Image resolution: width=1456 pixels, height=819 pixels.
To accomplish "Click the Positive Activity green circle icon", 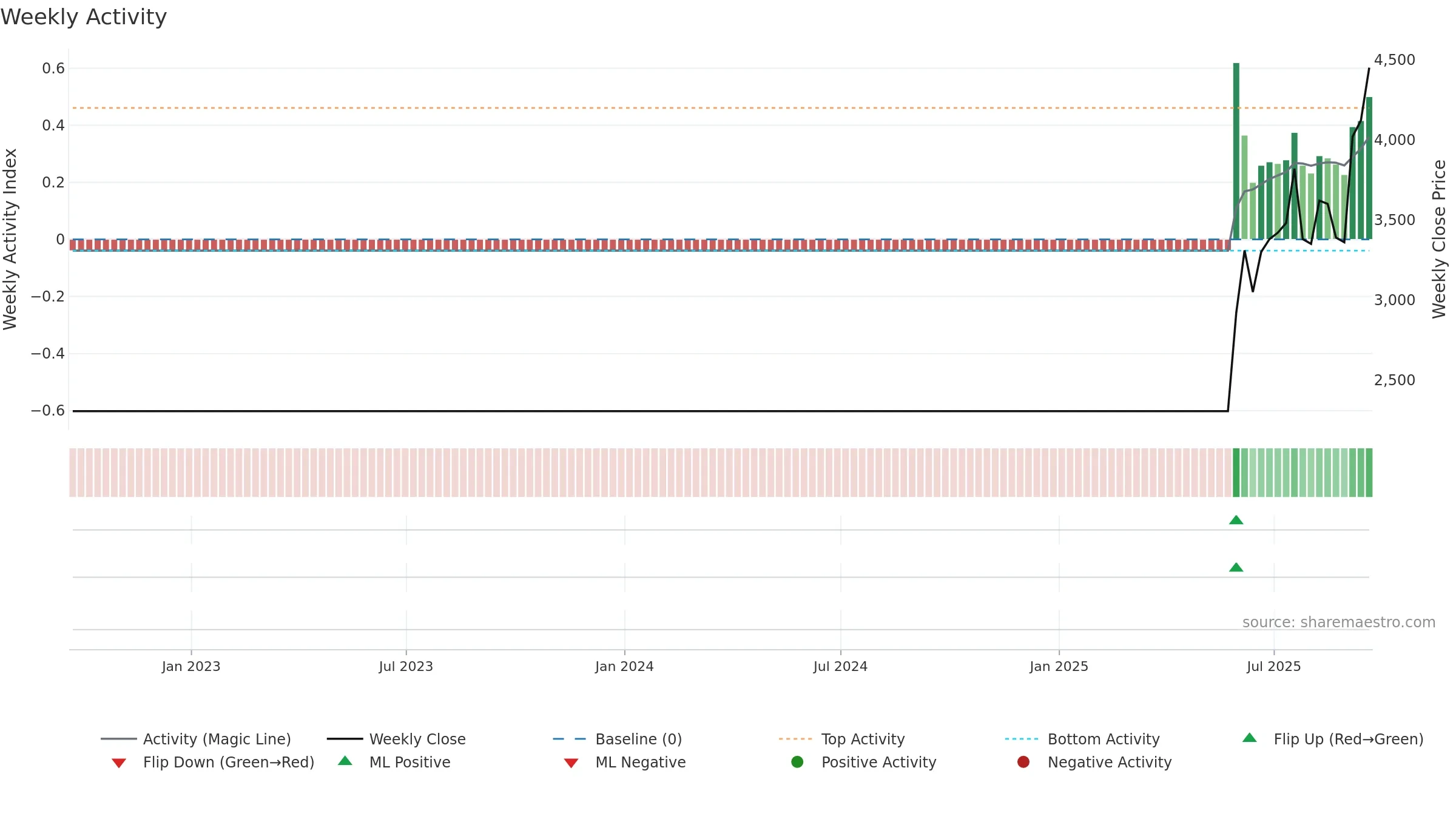I will (797, 761).
